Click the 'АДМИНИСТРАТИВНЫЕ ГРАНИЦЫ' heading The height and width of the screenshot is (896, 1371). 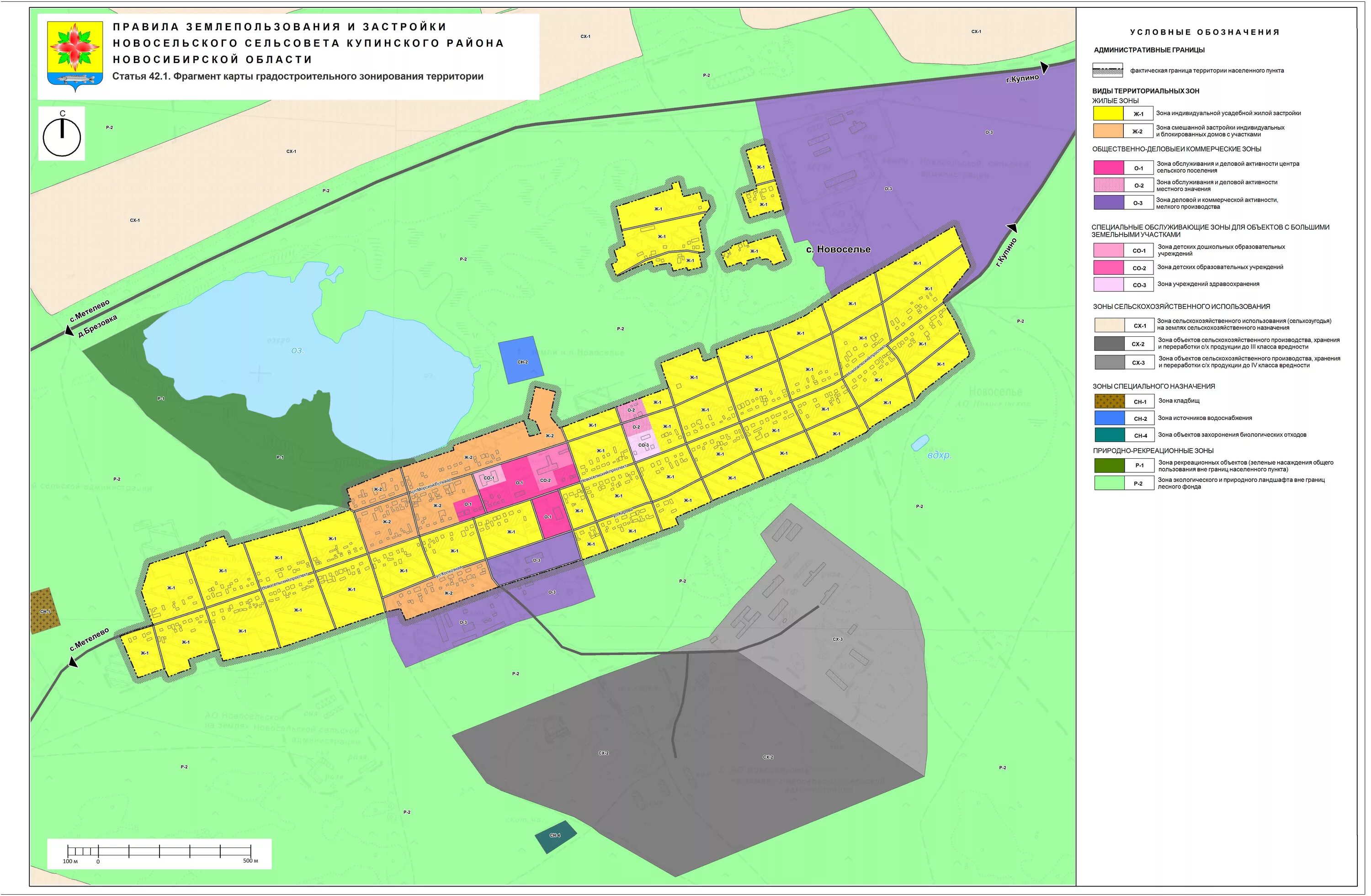[1149, 50]
